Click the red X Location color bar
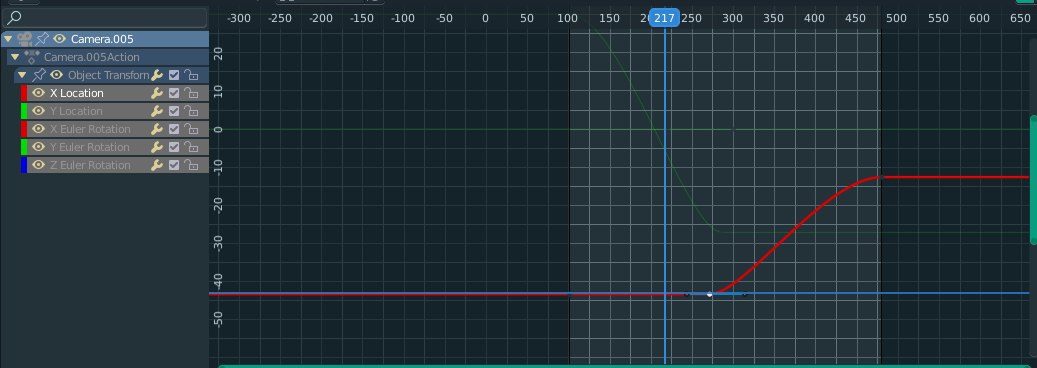Image resolution: width=1037 pixels, height=368 pixels. coord(24,93)
